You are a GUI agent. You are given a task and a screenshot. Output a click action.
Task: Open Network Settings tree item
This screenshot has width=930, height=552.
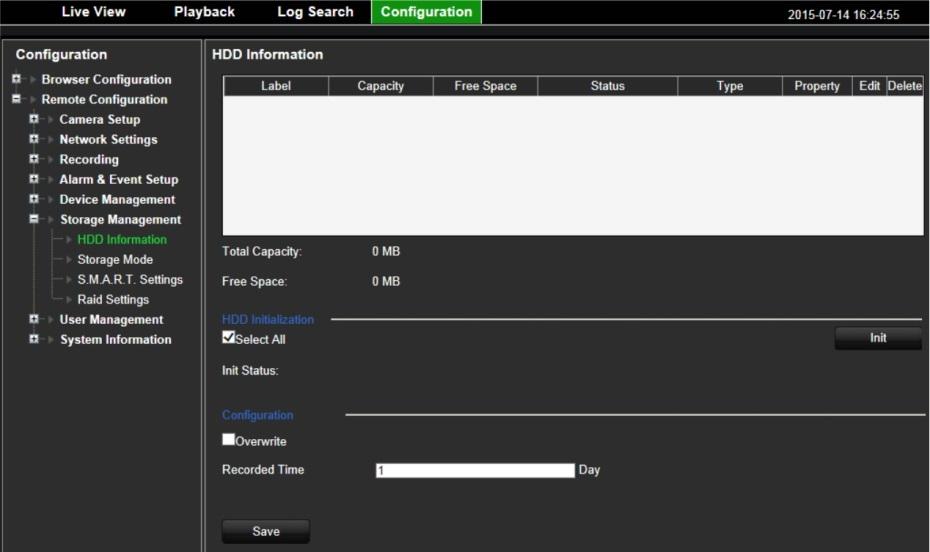tap(109, 140)
